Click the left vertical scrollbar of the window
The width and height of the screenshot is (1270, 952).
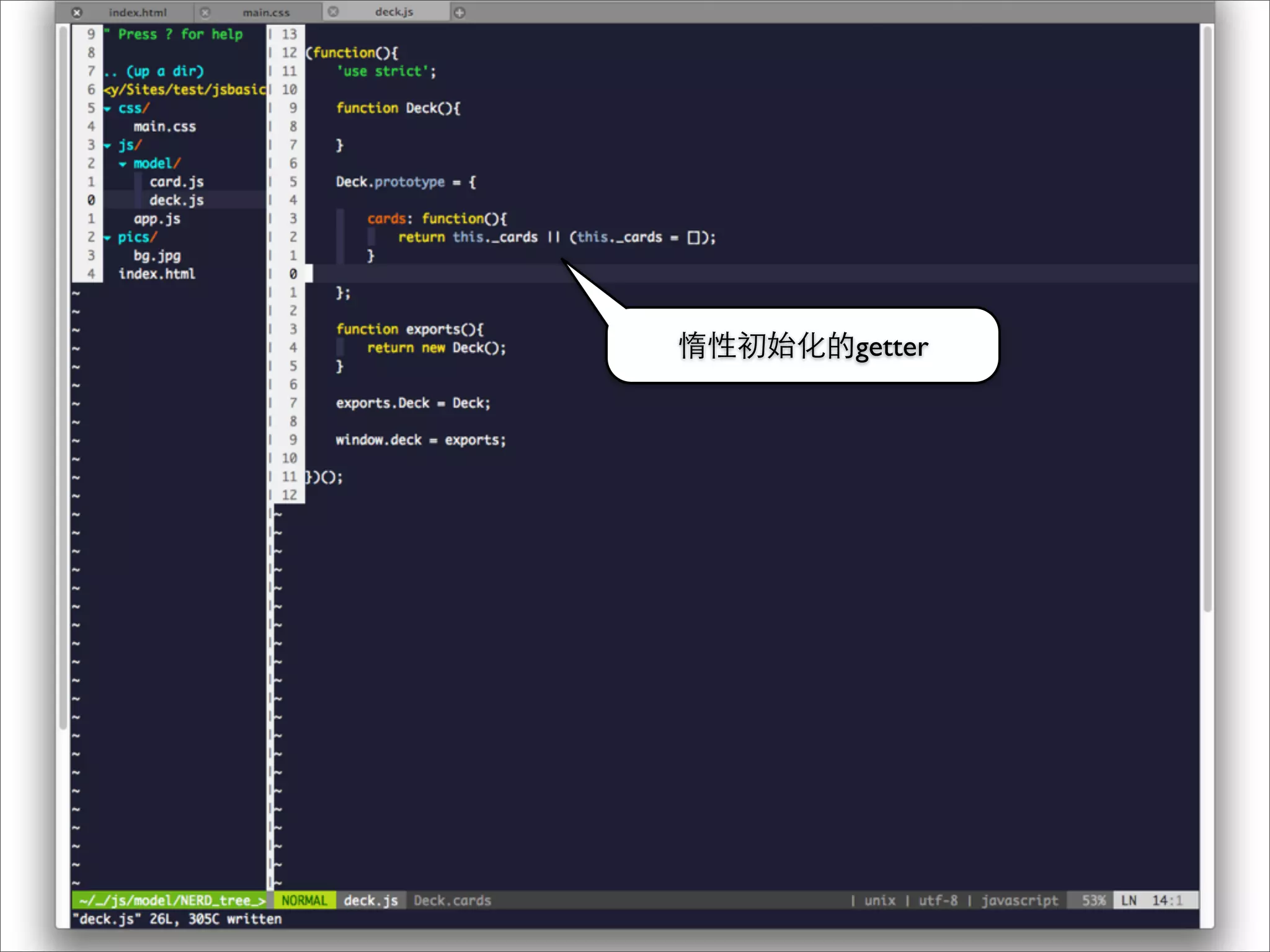click(63, 378)
